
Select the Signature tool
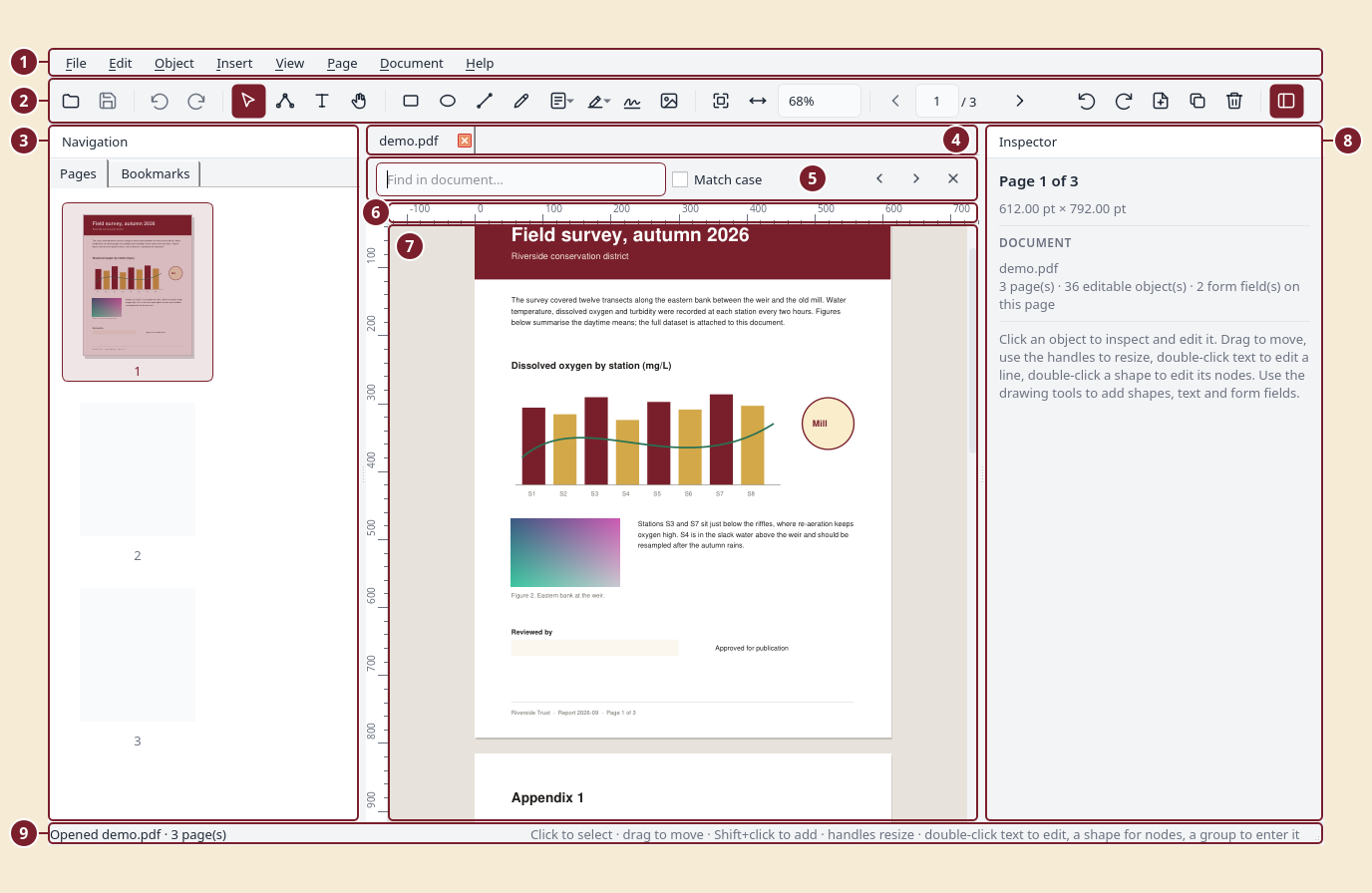(x=632, y=101)
